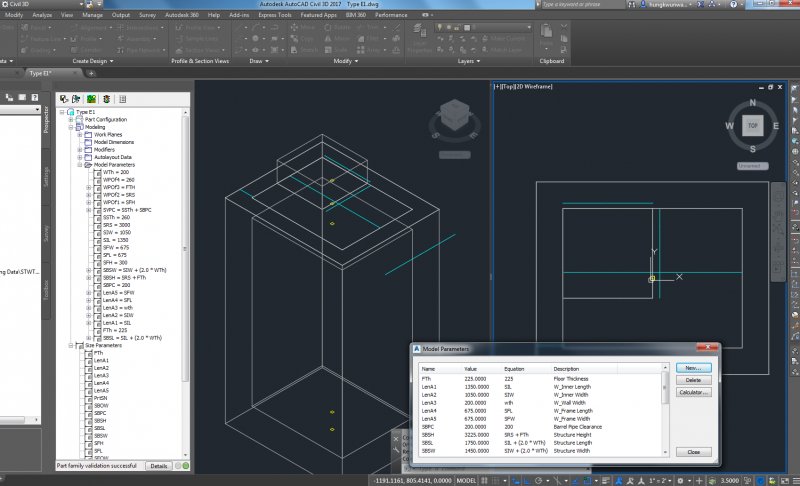Toggle polar tracking in the status bar
Screen dimensions: 800x486
[538, 480]
